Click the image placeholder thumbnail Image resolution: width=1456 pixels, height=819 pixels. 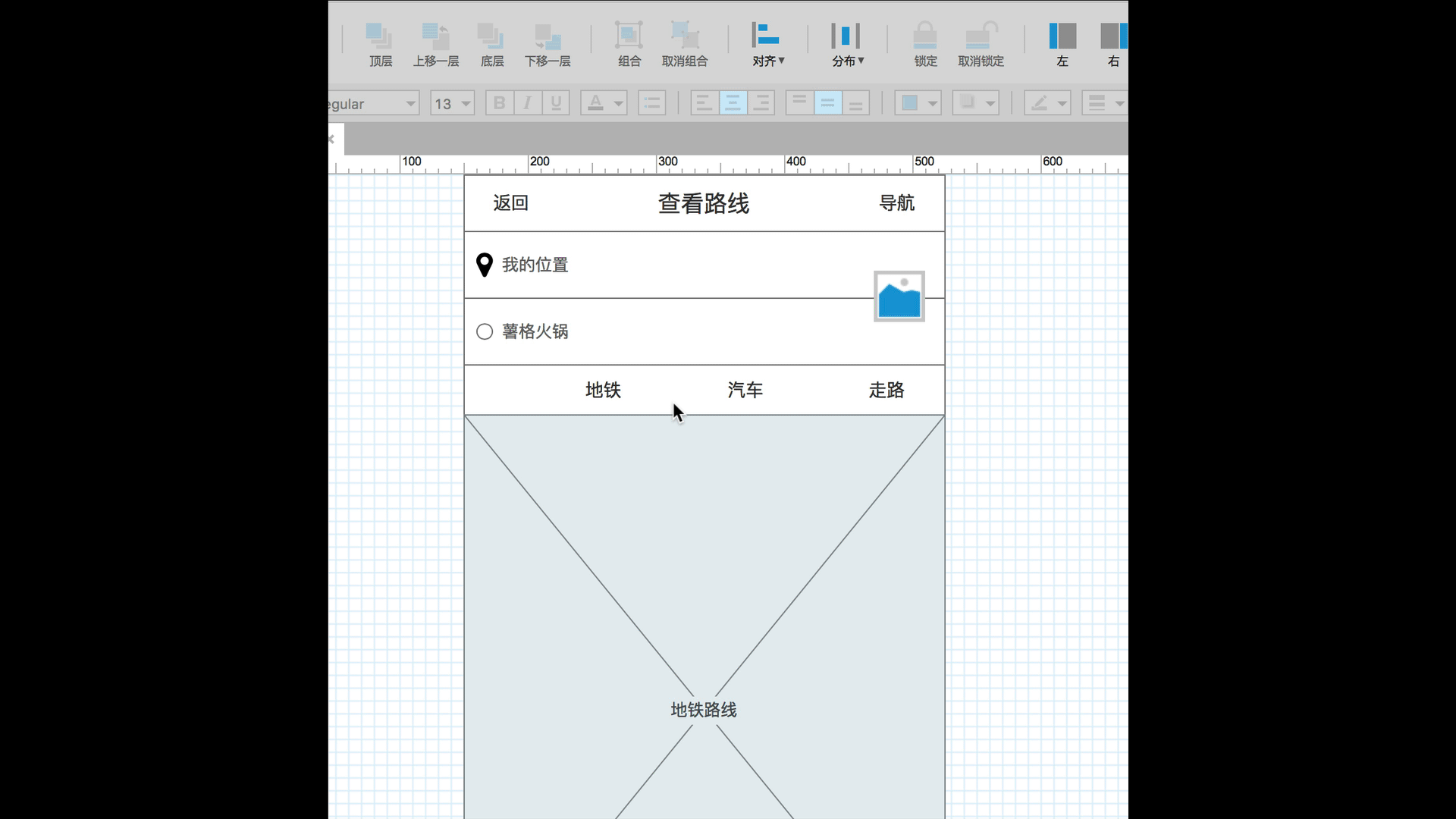pos(899,297)
